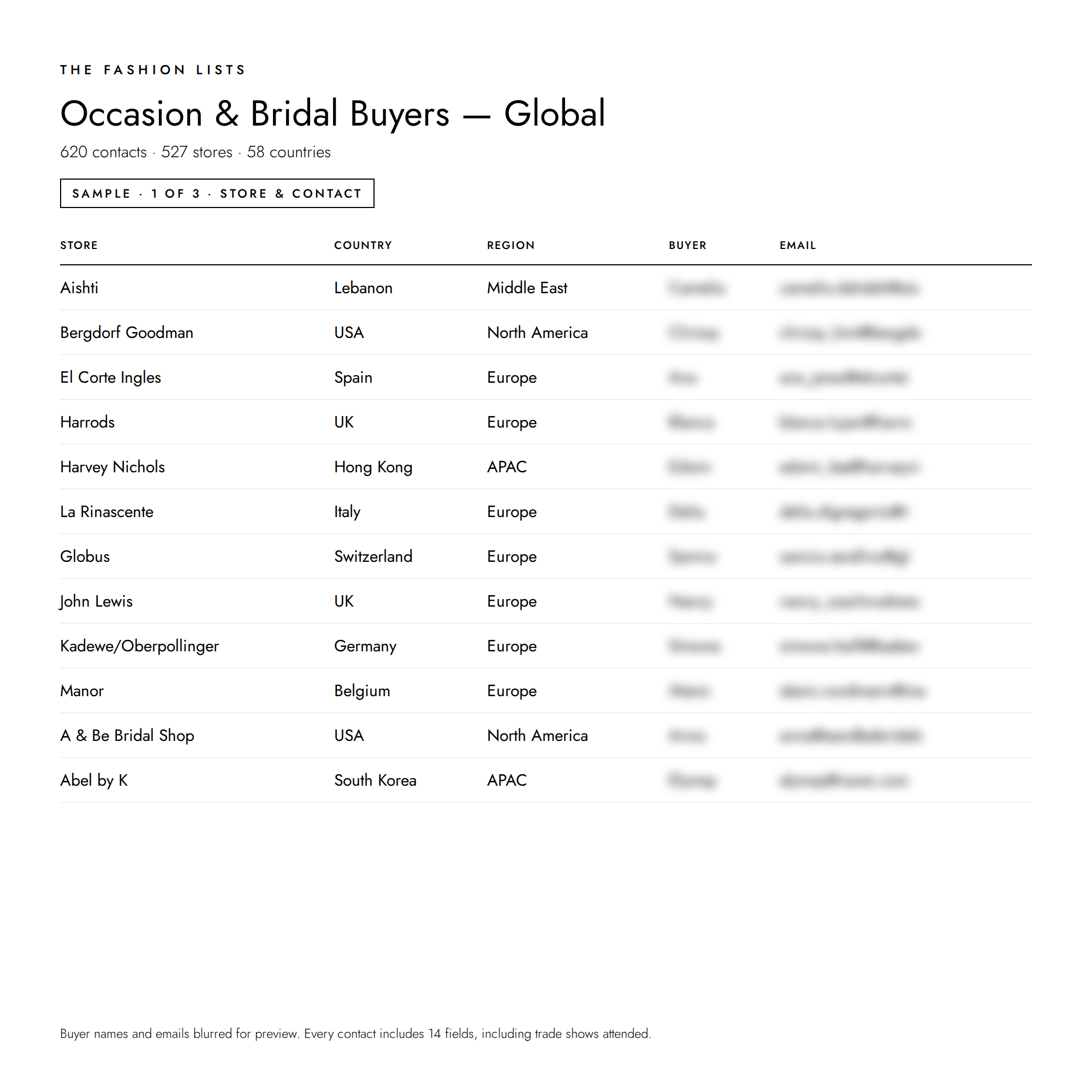The image size is (1092, 1092).
Task: Click the Country column header
Action: 363,245
